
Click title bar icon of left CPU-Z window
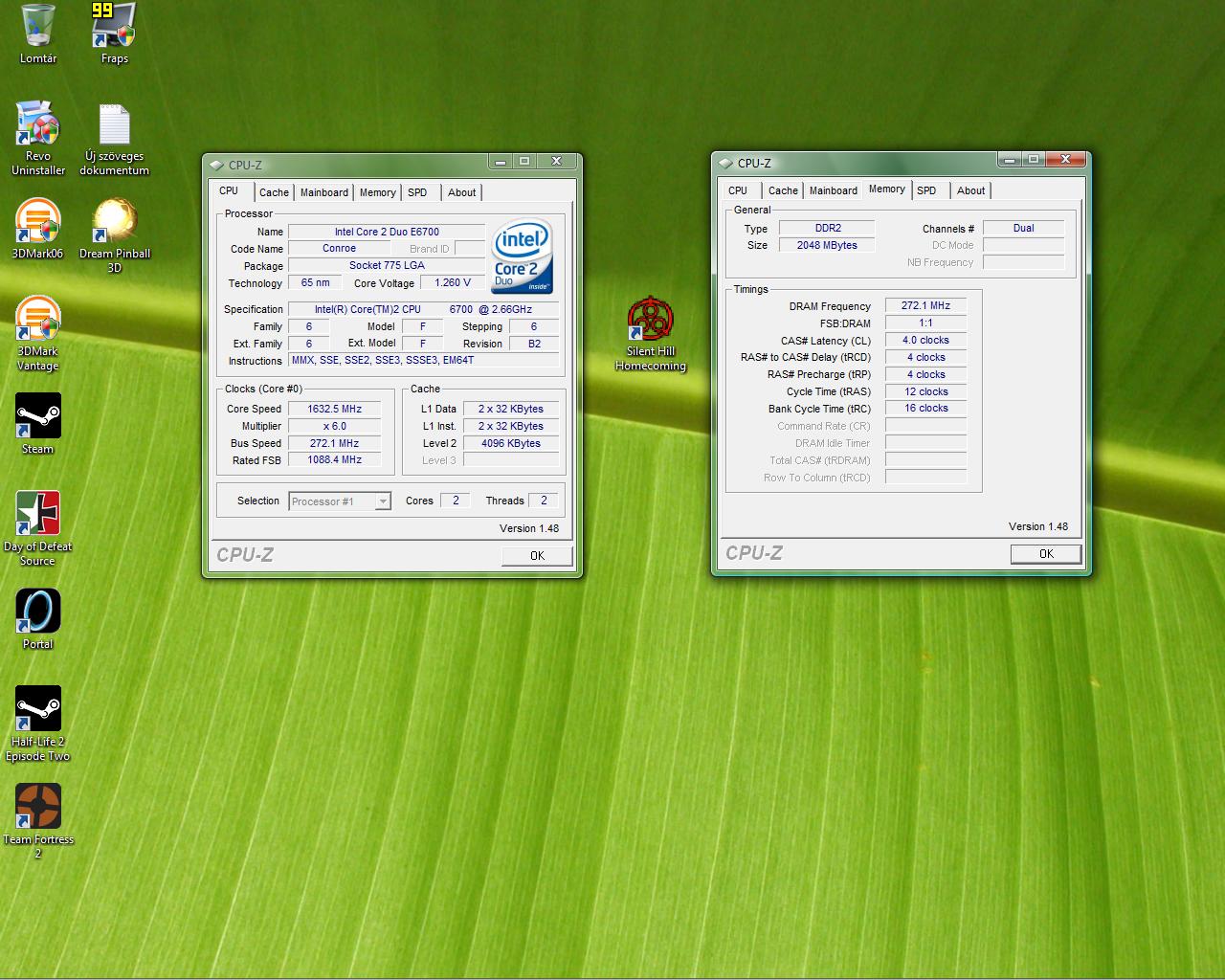tap(216, 165)
